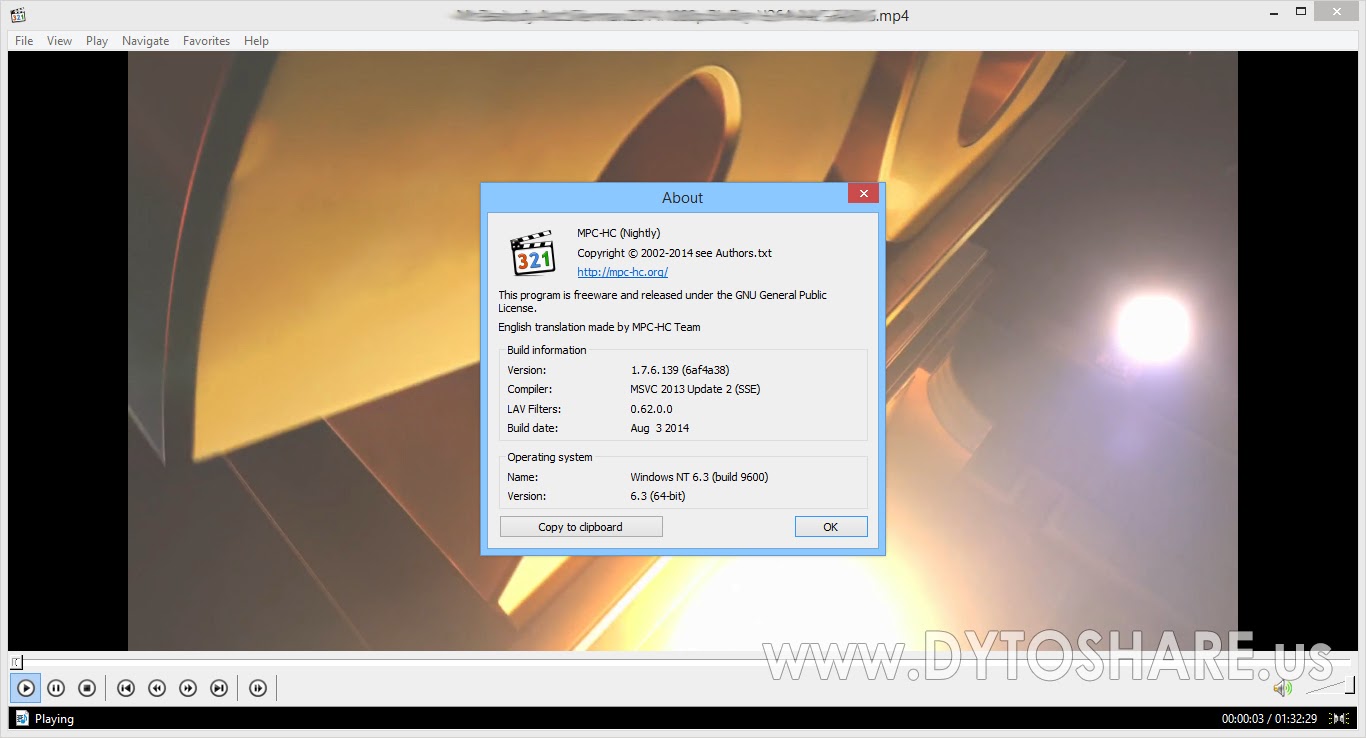Open the Favorites menu
Screen dimensions: 1366x738
pyautogui.click(x=206, y=41)
